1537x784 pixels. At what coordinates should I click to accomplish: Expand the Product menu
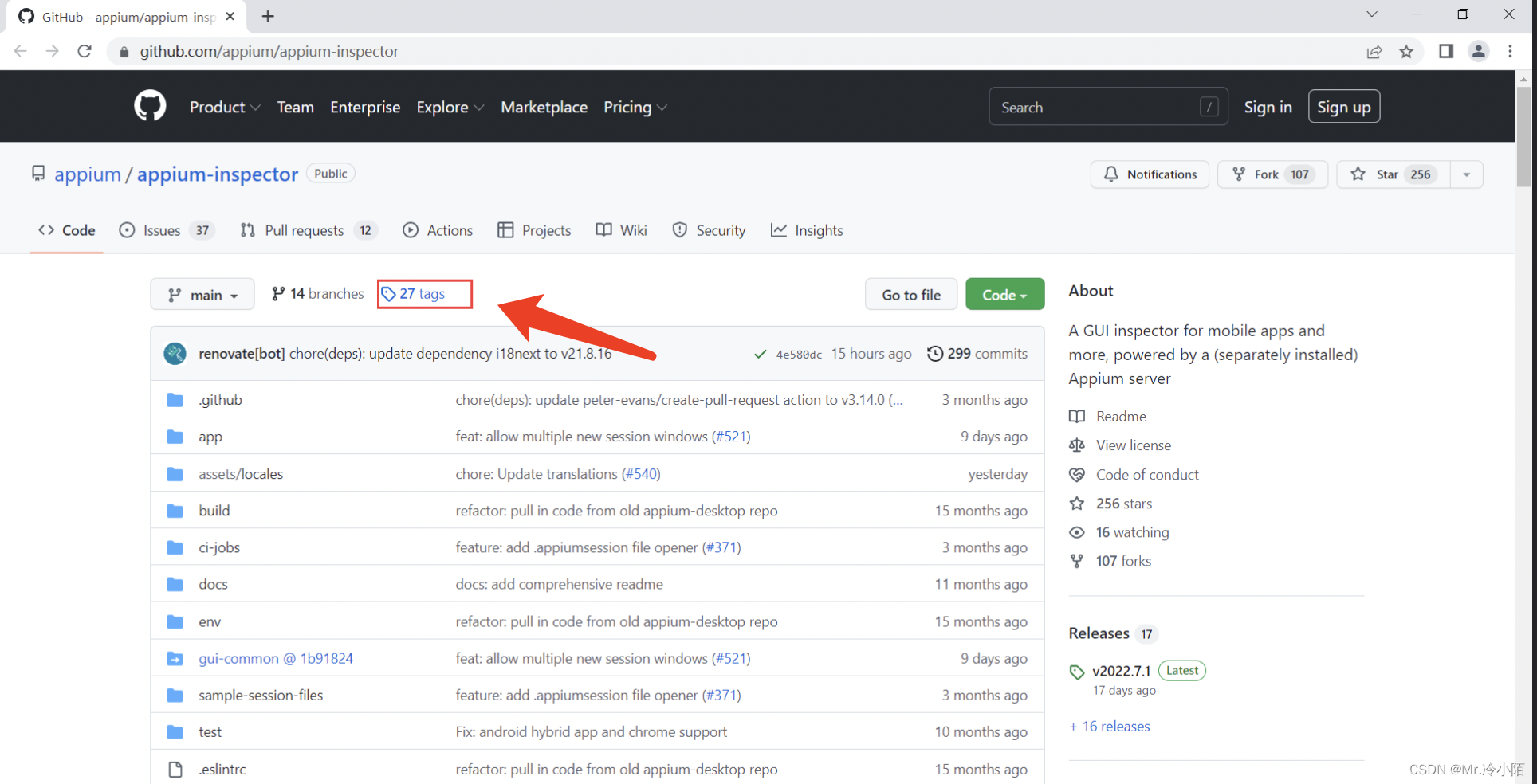[x=225, y=107]
